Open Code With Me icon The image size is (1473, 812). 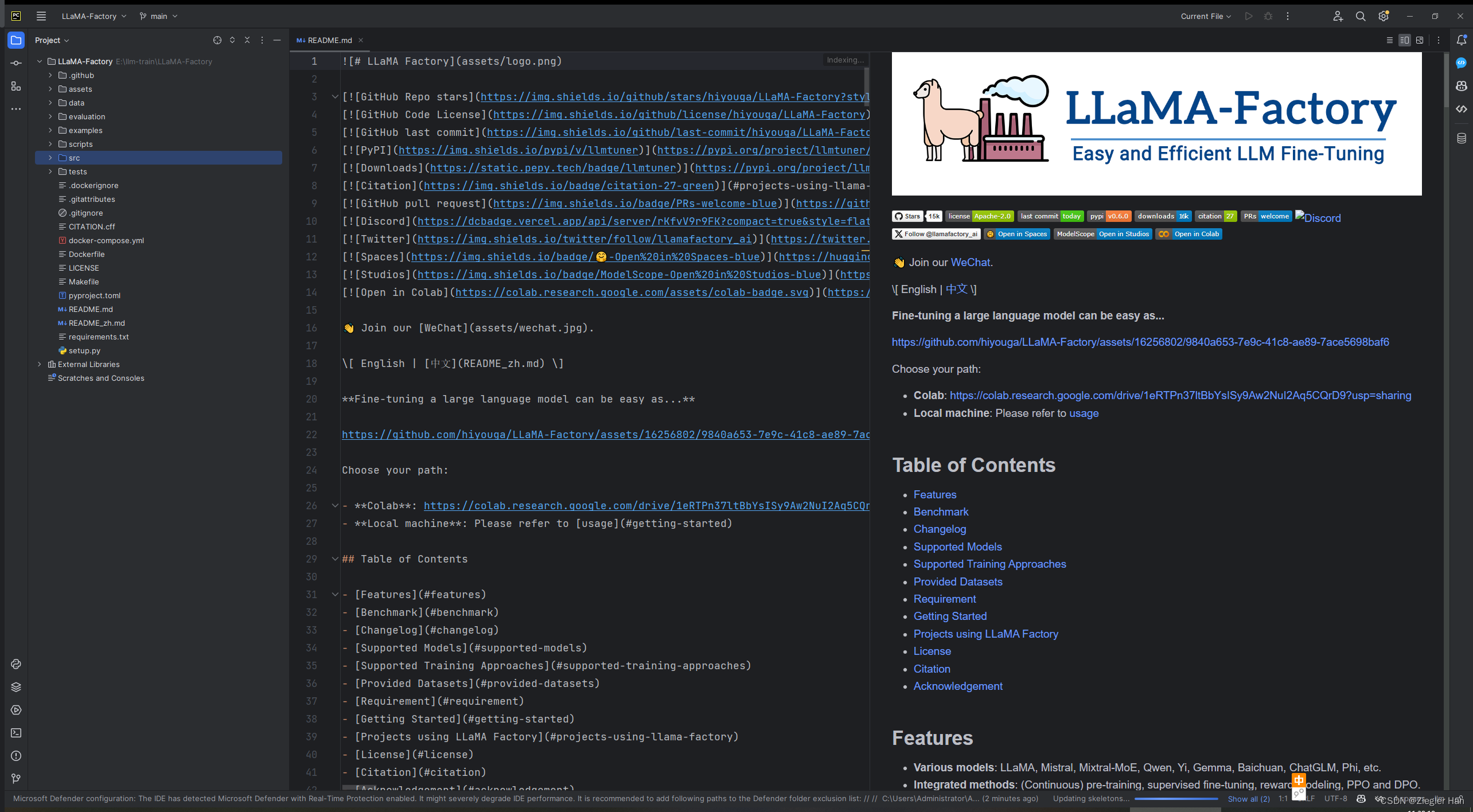[x=1338, y=16]
